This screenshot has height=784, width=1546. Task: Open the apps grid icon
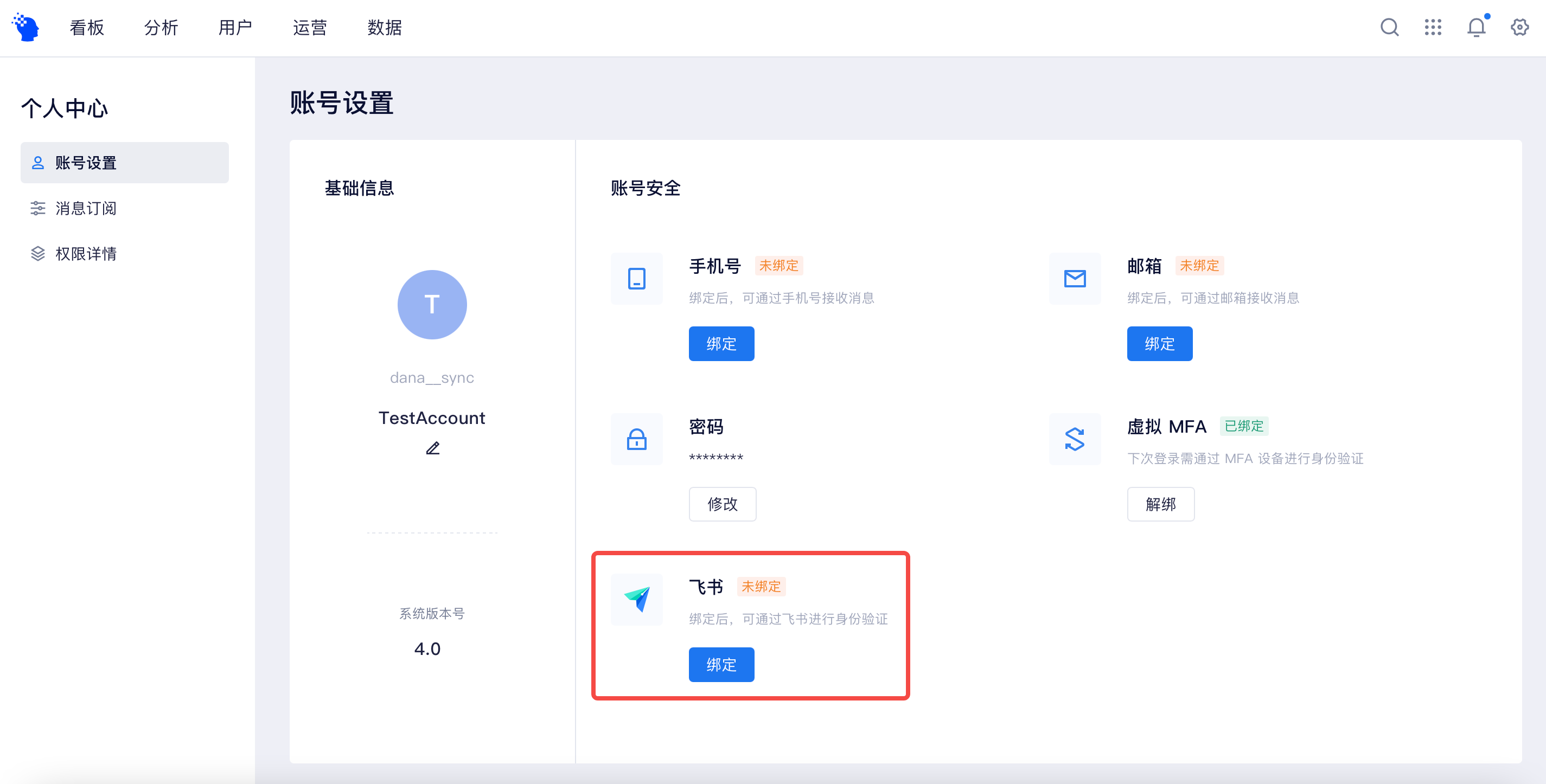tap(1433, 27)
